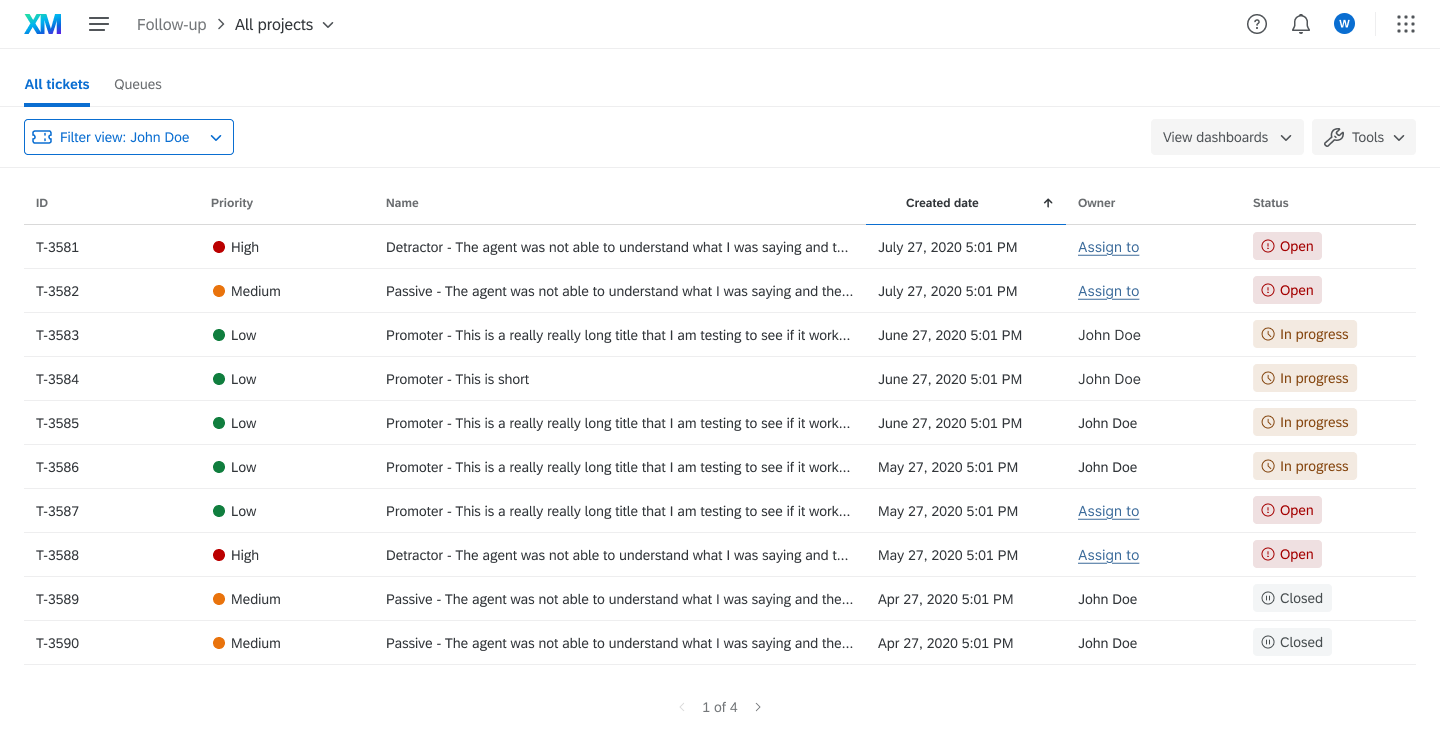
Task: Click Assign to for ticket T-3587
Action: (x=1108, y=511)
